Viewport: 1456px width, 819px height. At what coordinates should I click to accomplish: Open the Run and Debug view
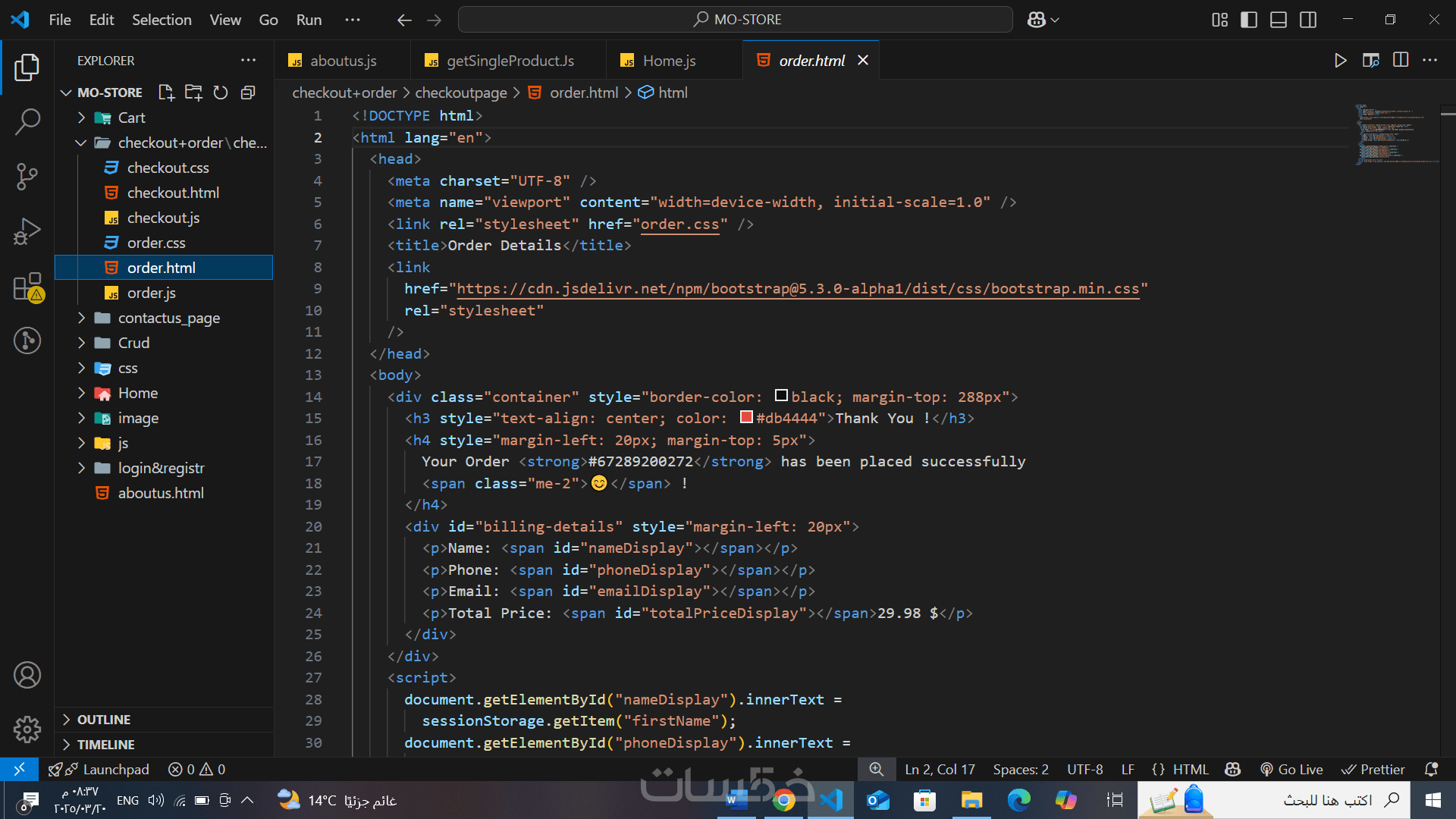27,231
